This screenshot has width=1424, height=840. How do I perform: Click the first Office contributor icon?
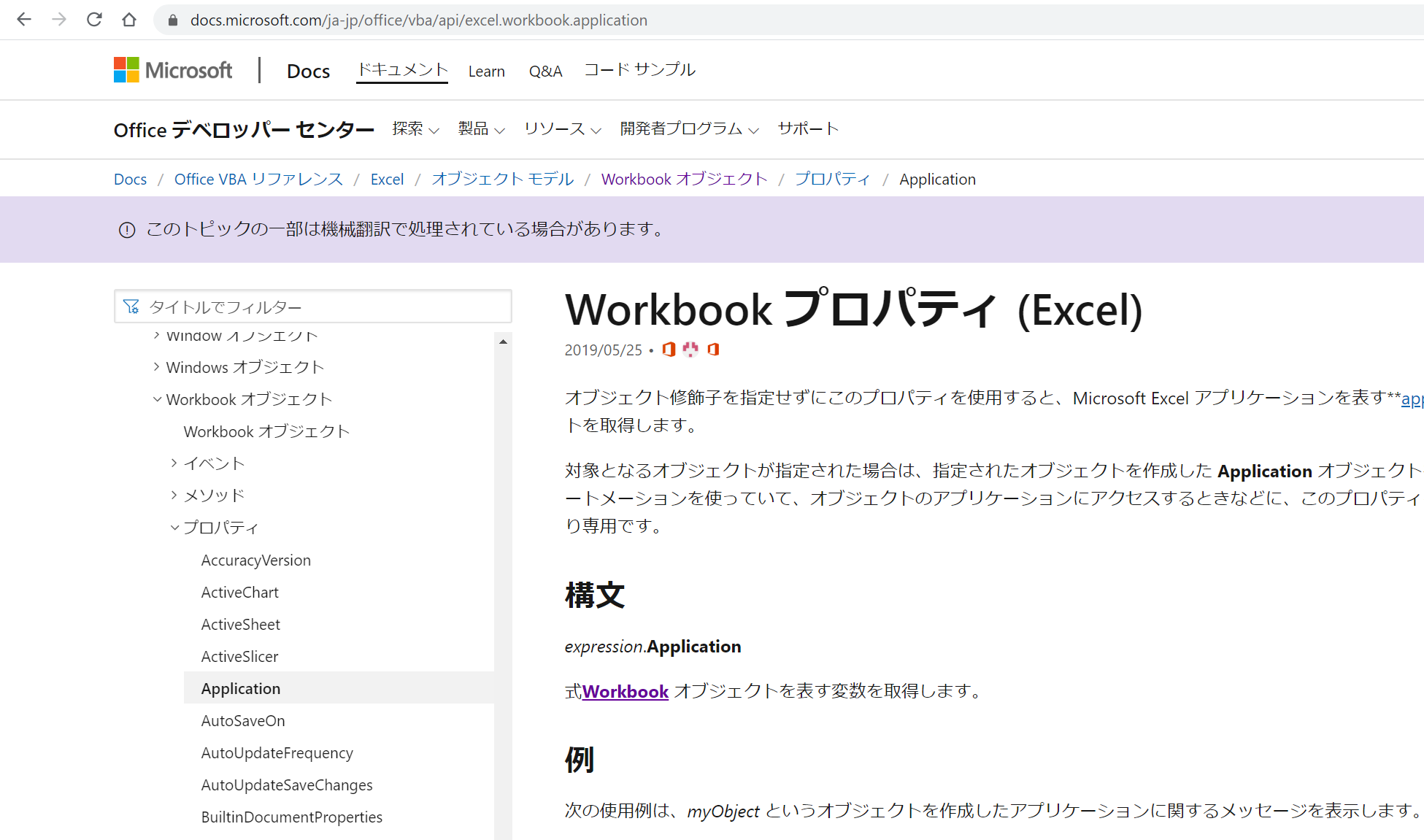click(669, 350)
